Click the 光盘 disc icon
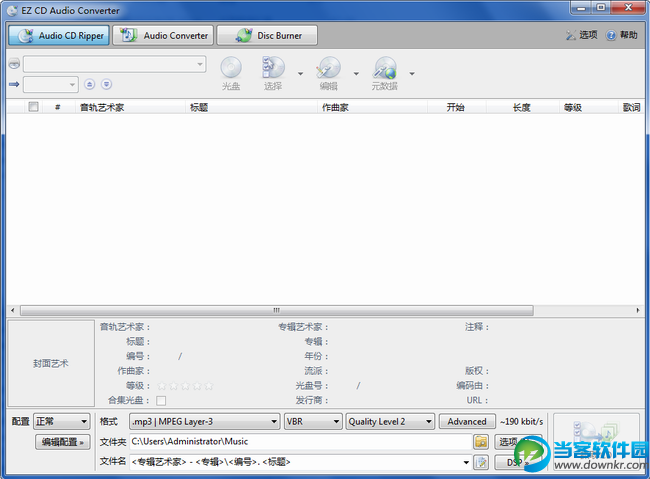Image resolution: width=650 pixels, height=479 pixels. point(231,73)
